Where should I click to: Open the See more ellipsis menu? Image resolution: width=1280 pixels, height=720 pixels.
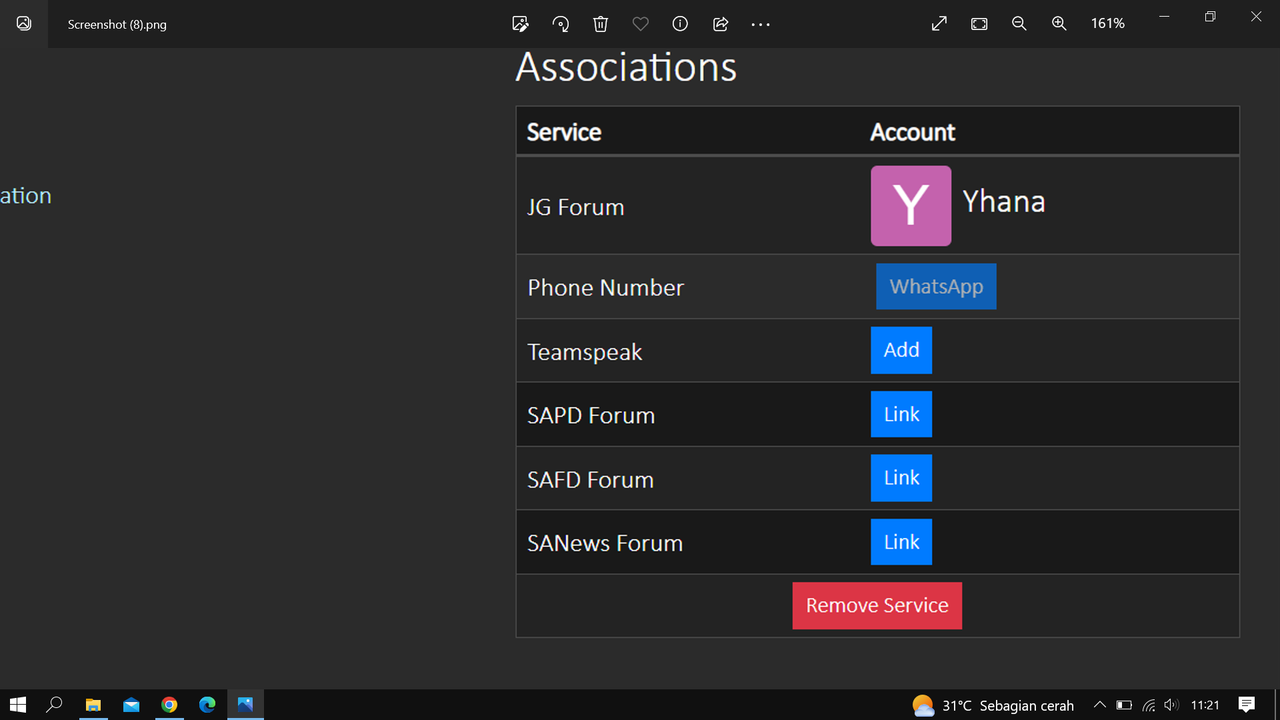(x=760, y=24)
